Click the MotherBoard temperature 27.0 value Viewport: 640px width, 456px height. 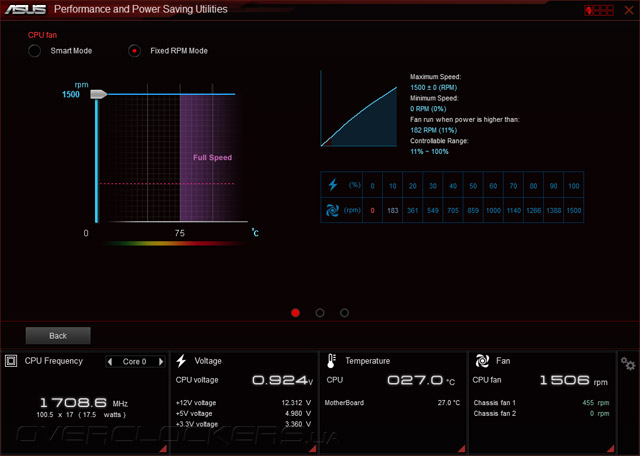pyautogui.click(x=449, y=403)
